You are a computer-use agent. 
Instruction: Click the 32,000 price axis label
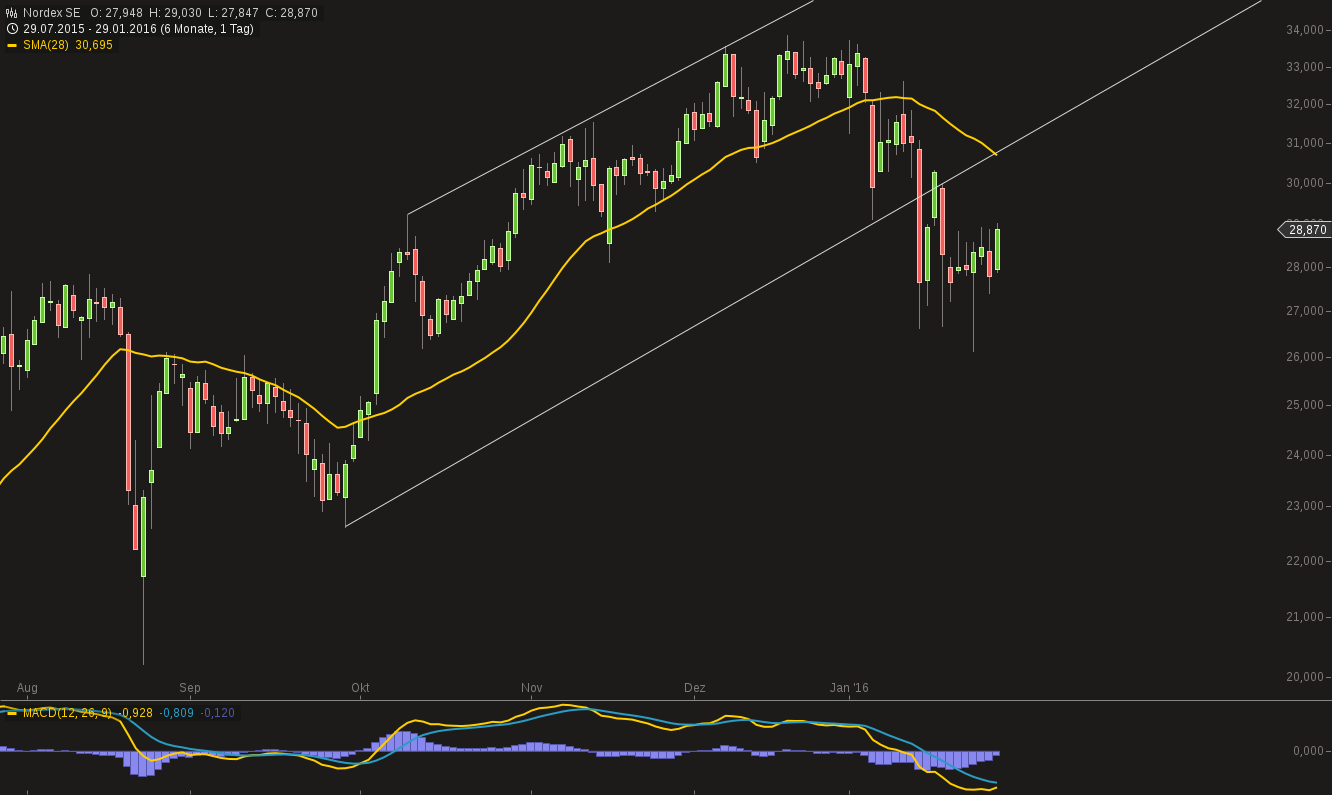(x=1305, y=104)
